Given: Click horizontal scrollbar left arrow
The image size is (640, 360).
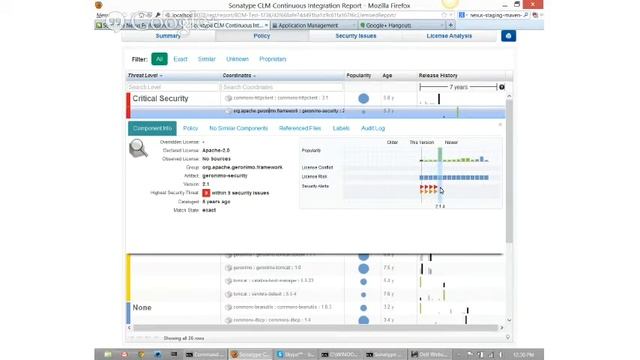Looking at the screenshot, I should (x=129, y=327).
